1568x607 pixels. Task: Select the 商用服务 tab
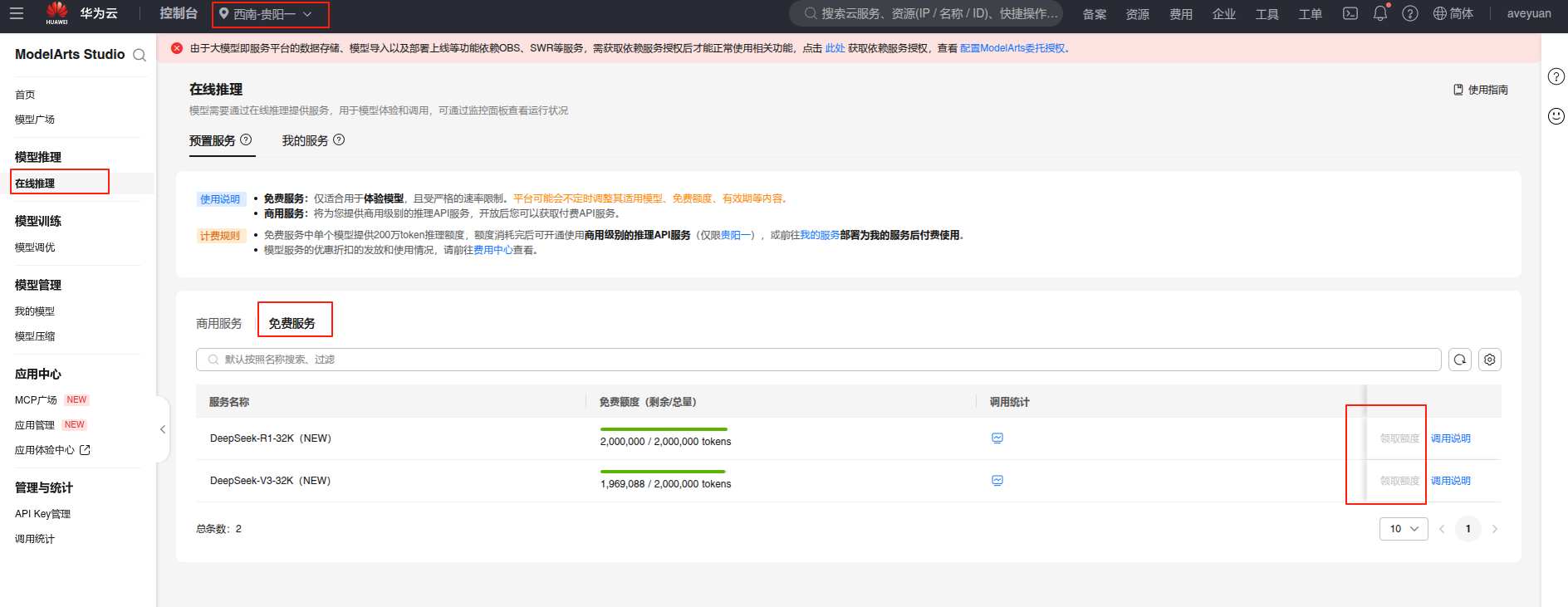coord(219,323)
